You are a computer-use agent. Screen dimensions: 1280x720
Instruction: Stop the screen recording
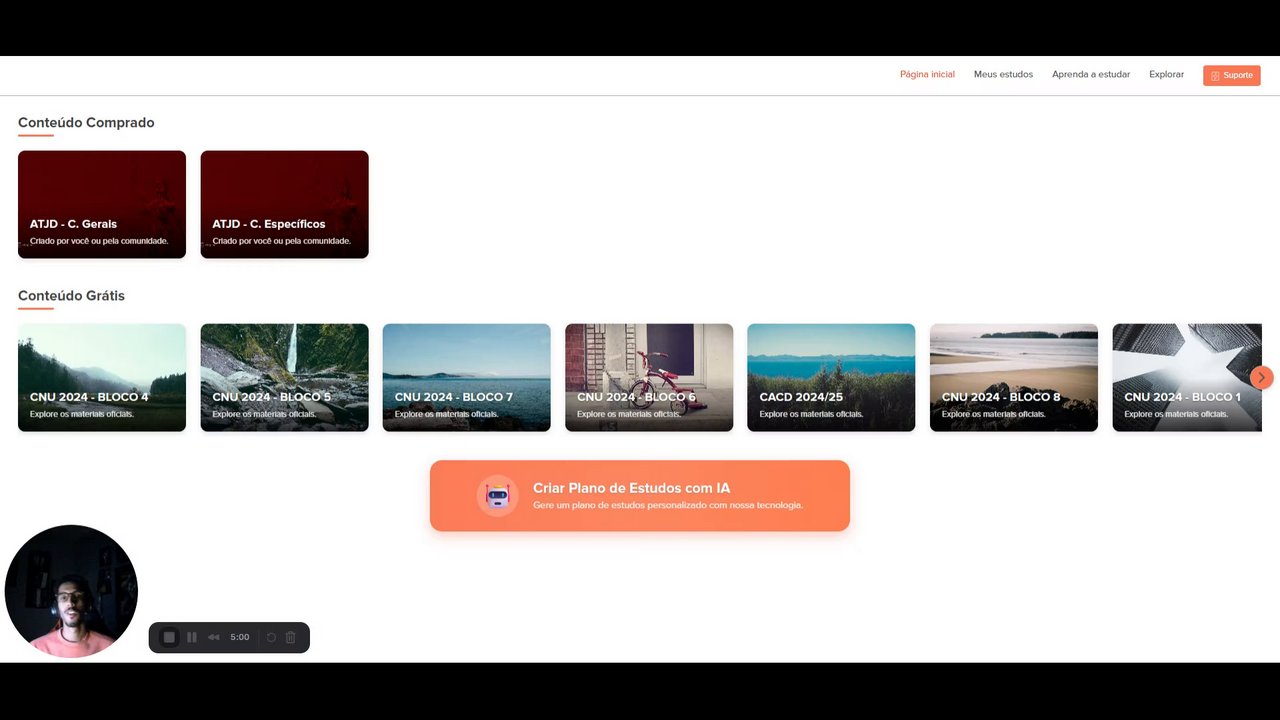(169, 637)
